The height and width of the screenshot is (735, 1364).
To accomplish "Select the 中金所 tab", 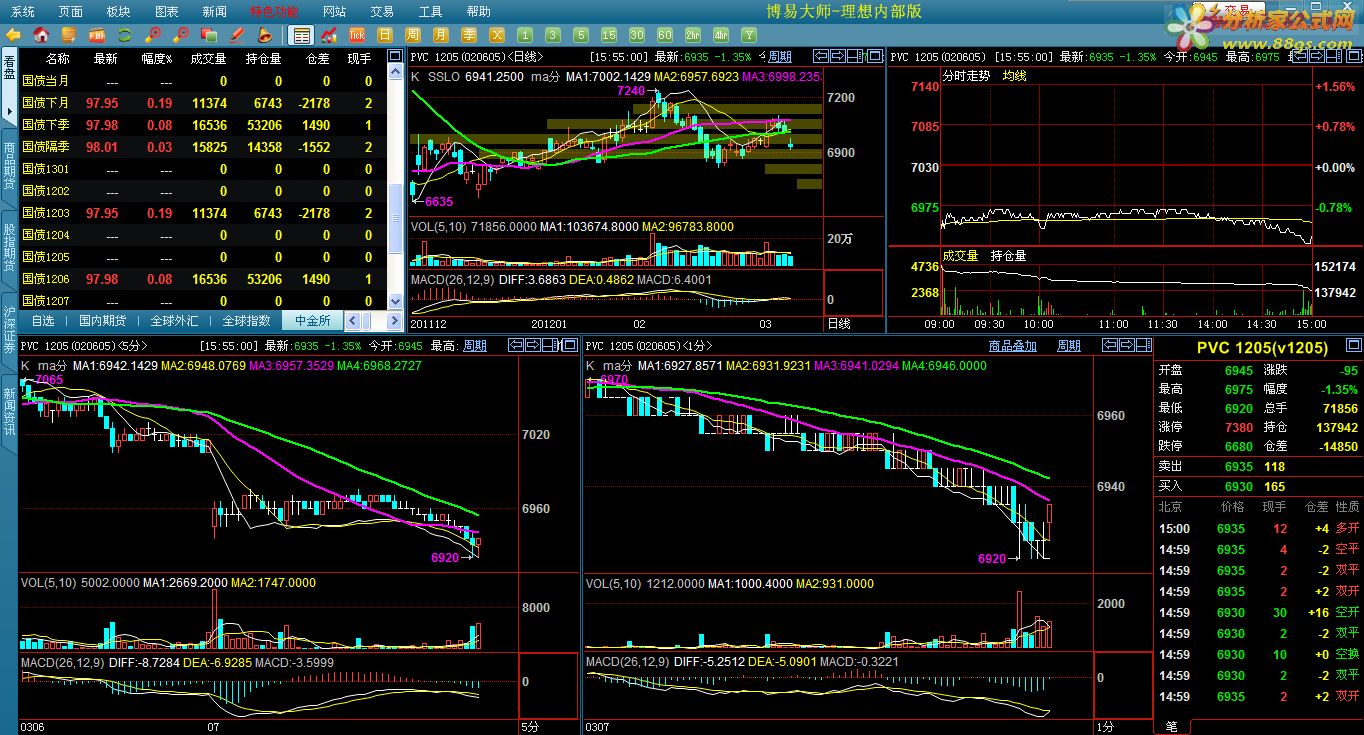I will click(312, 321).
